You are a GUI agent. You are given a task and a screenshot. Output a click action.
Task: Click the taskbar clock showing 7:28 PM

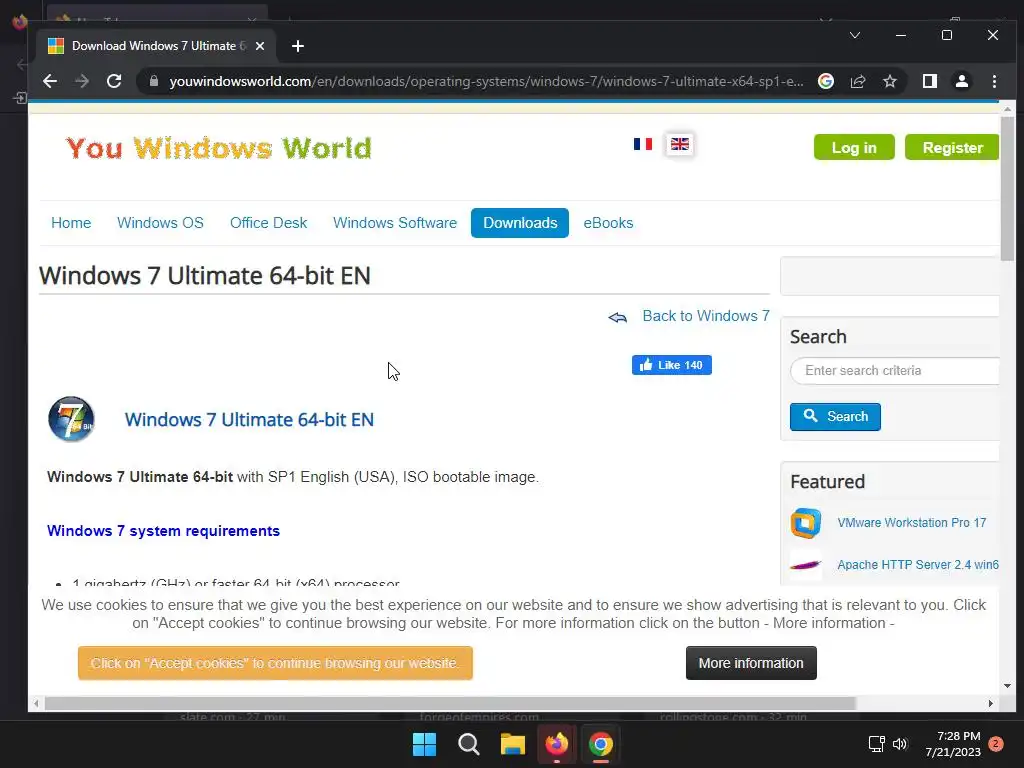coord(953,744)
